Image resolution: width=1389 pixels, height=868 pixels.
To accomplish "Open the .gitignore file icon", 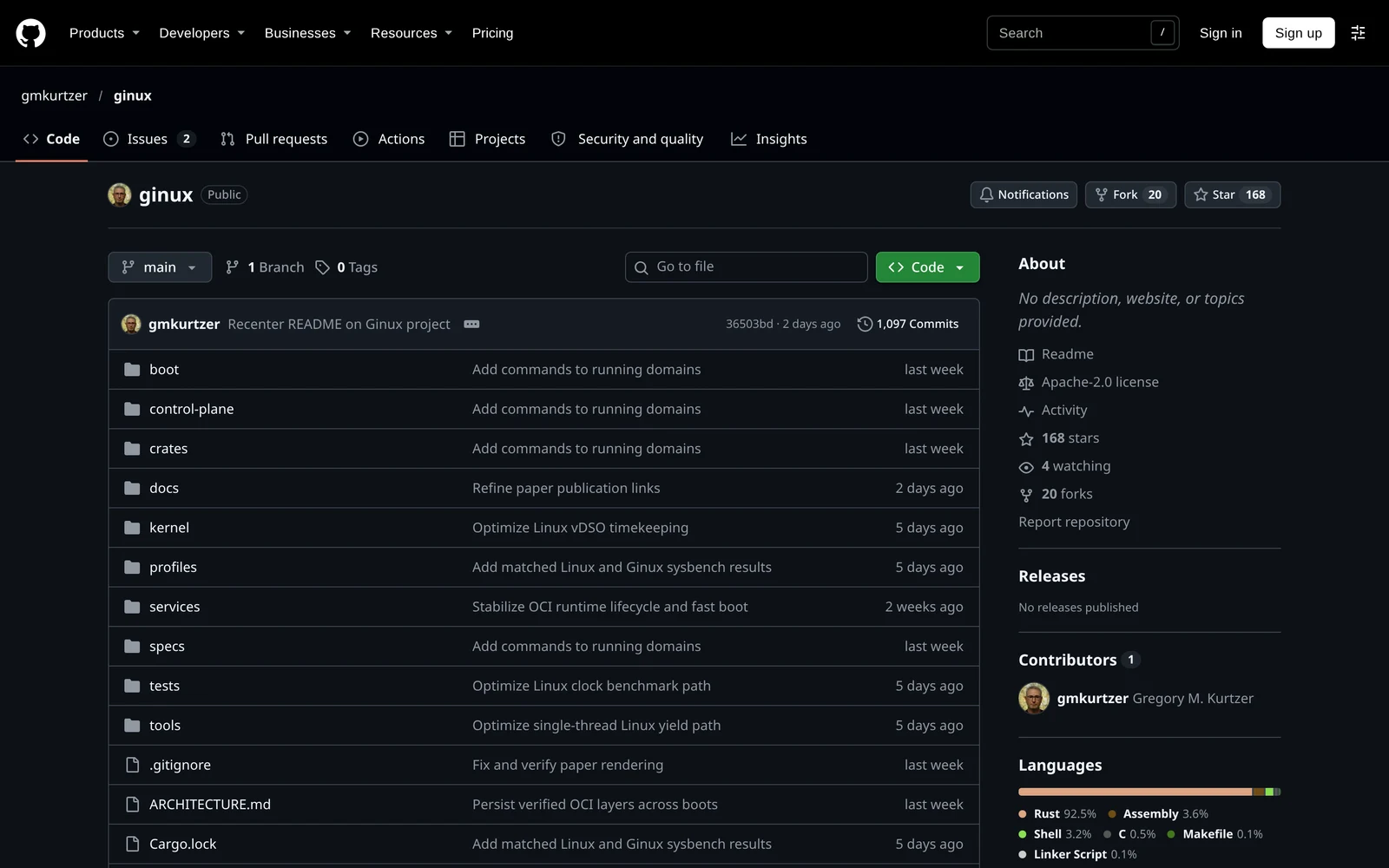I will (x=132, y=765).
